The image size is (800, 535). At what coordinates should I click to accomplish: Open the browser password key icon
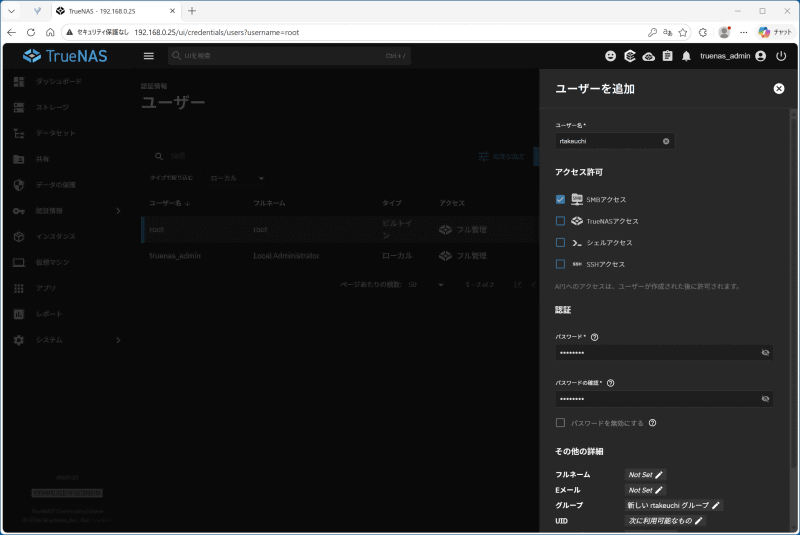point(652,32)
